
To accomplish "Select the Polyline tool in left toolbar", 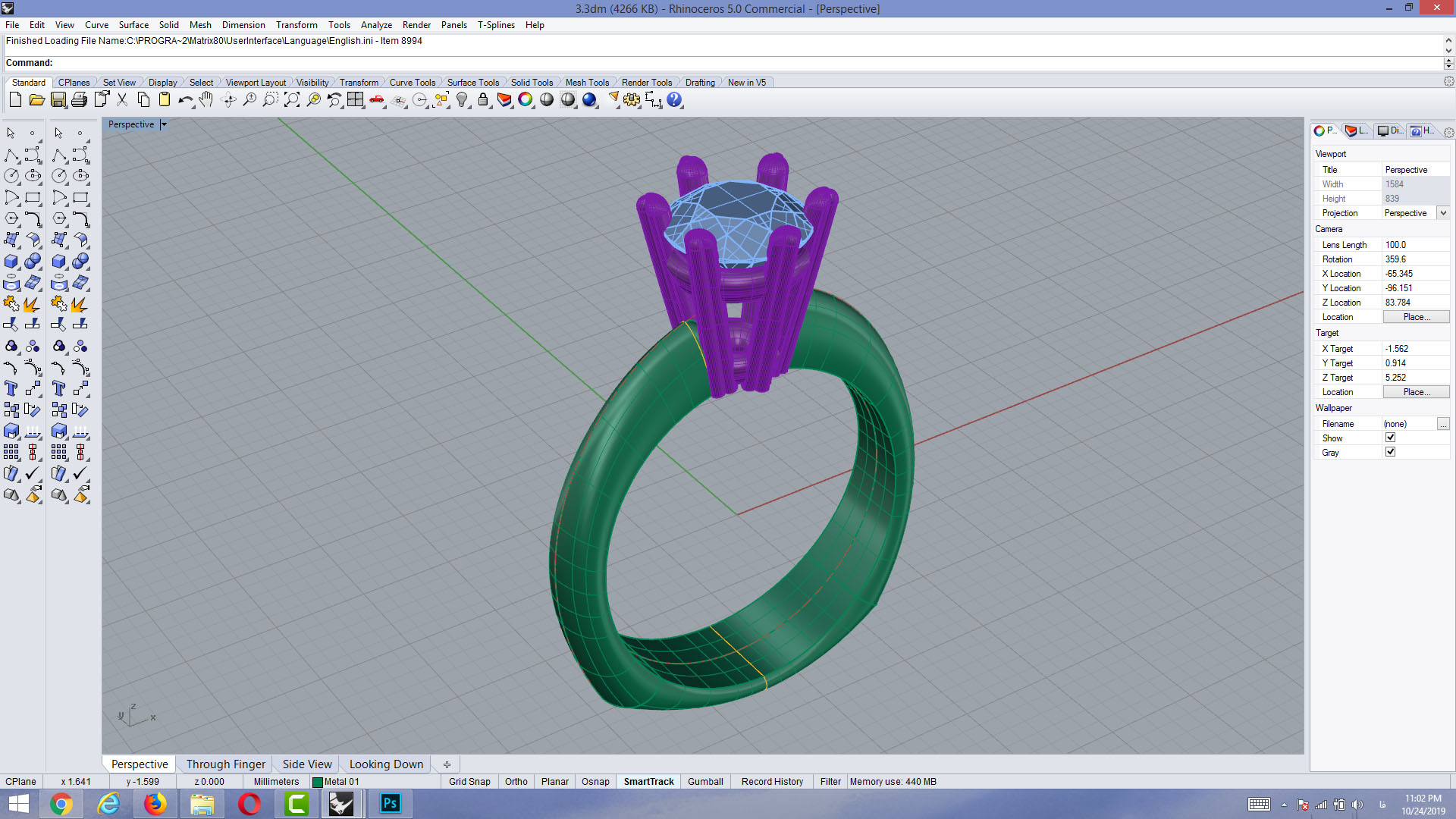I will (11, 155).
